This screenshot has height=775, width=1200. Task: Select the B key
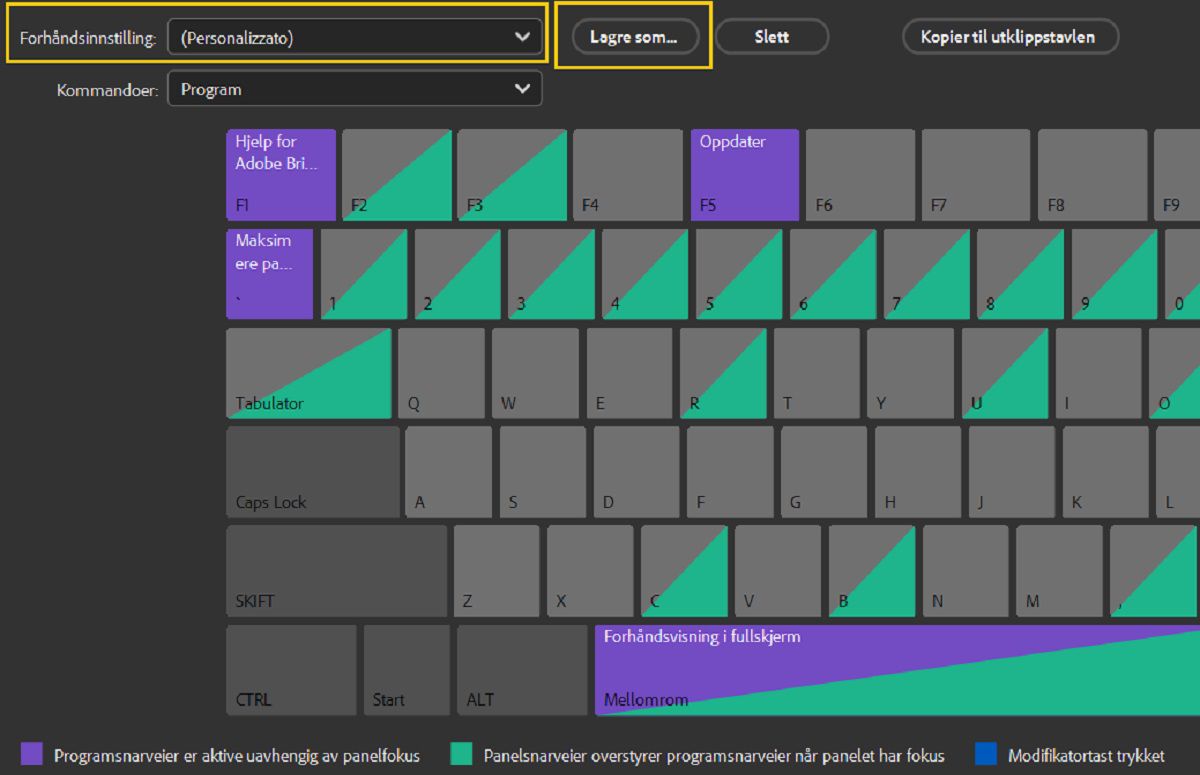(x=872, y=571)
